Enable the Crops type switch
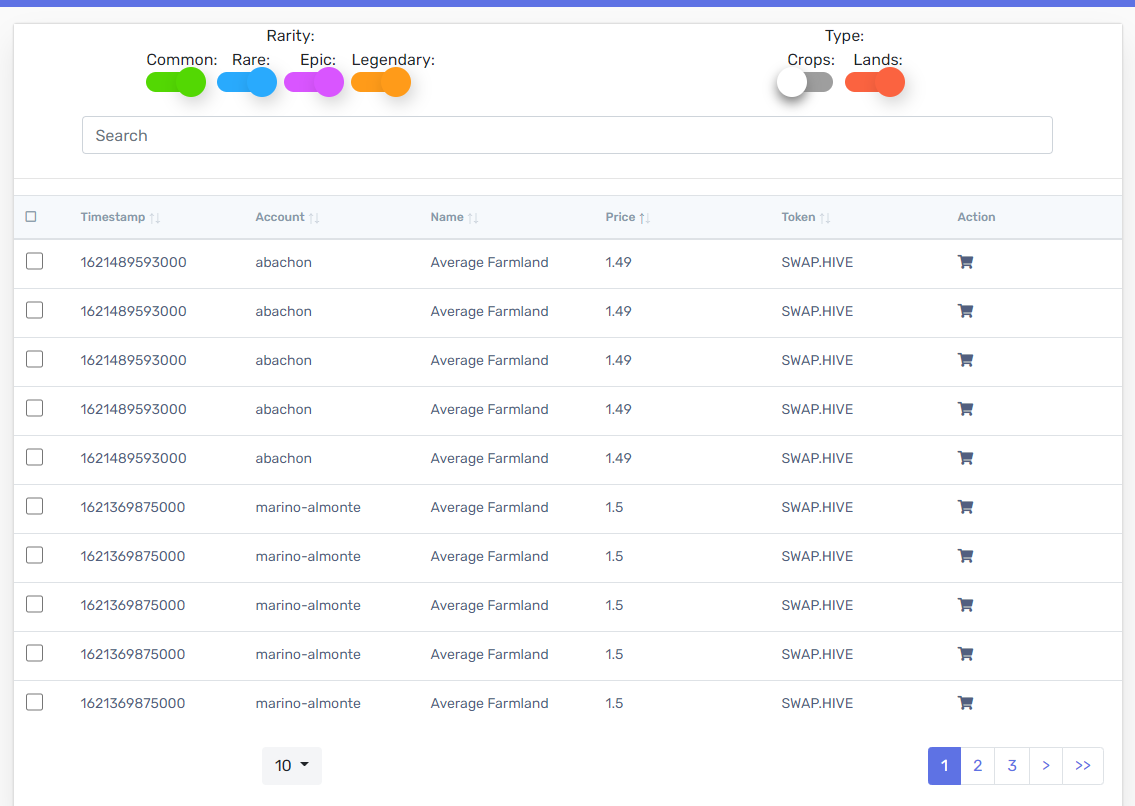The width and height of the screenshot is (1135, 806). click(x=805, y=82)
